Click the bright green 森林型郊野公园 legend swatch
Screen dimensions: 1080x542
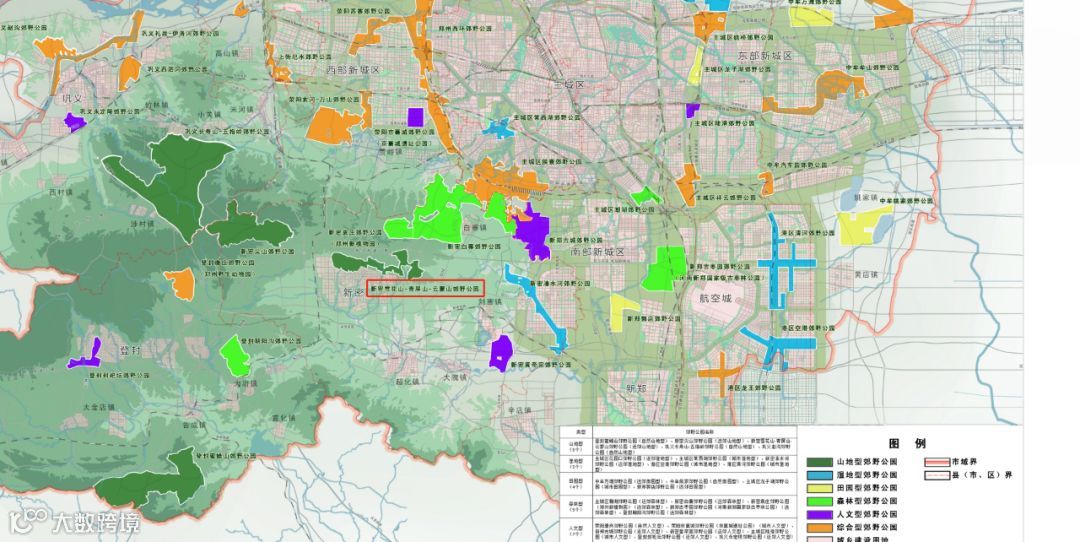coord(820,501)
